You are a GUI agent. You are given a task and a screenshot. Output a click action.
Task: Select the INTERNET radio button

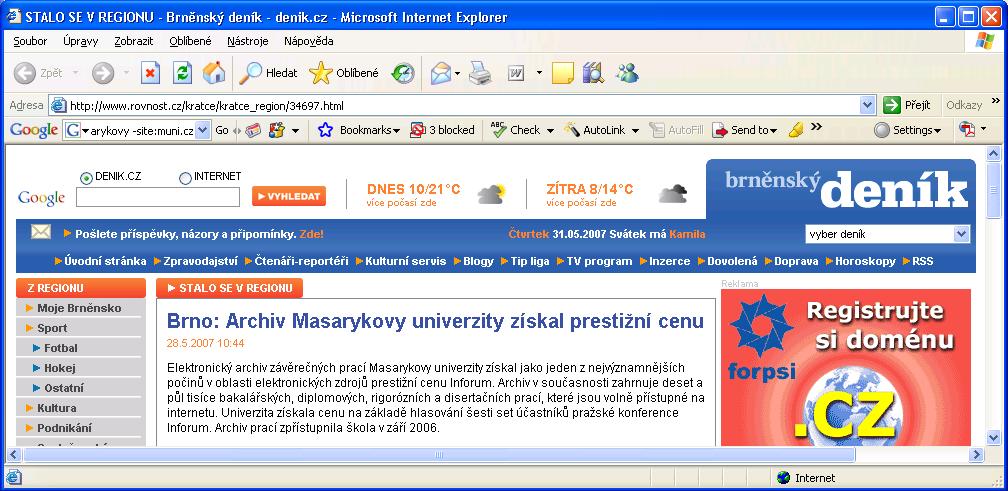185,178
